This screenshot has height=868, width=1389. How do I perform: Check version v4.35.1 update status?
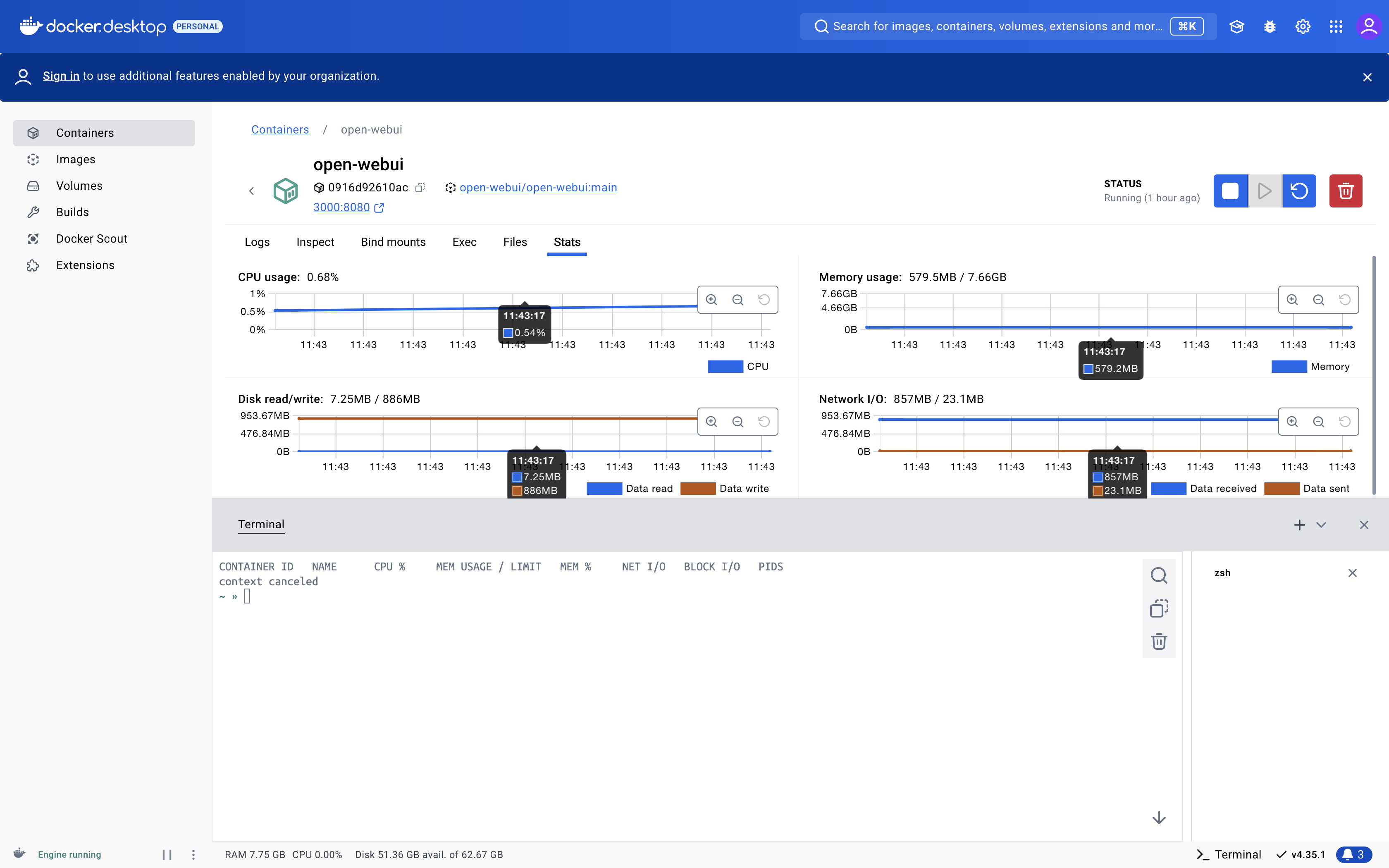coord(1301,855)
